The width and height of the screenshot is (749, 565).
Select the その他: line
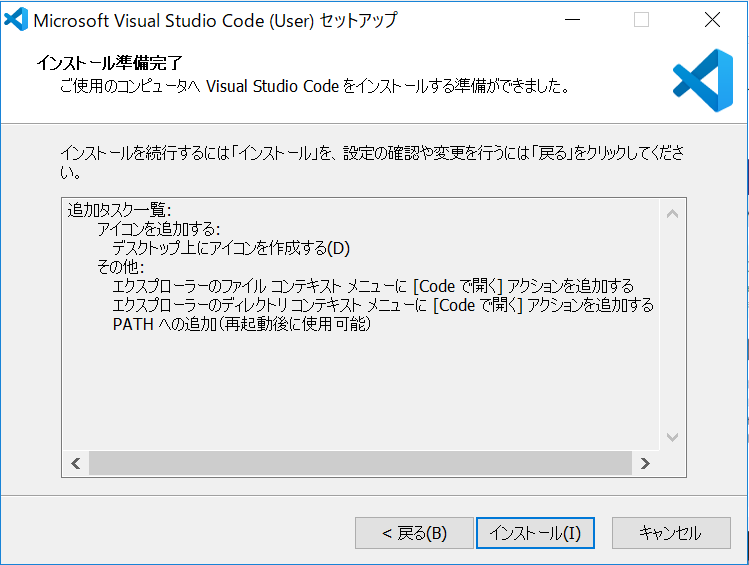(120, 267)
